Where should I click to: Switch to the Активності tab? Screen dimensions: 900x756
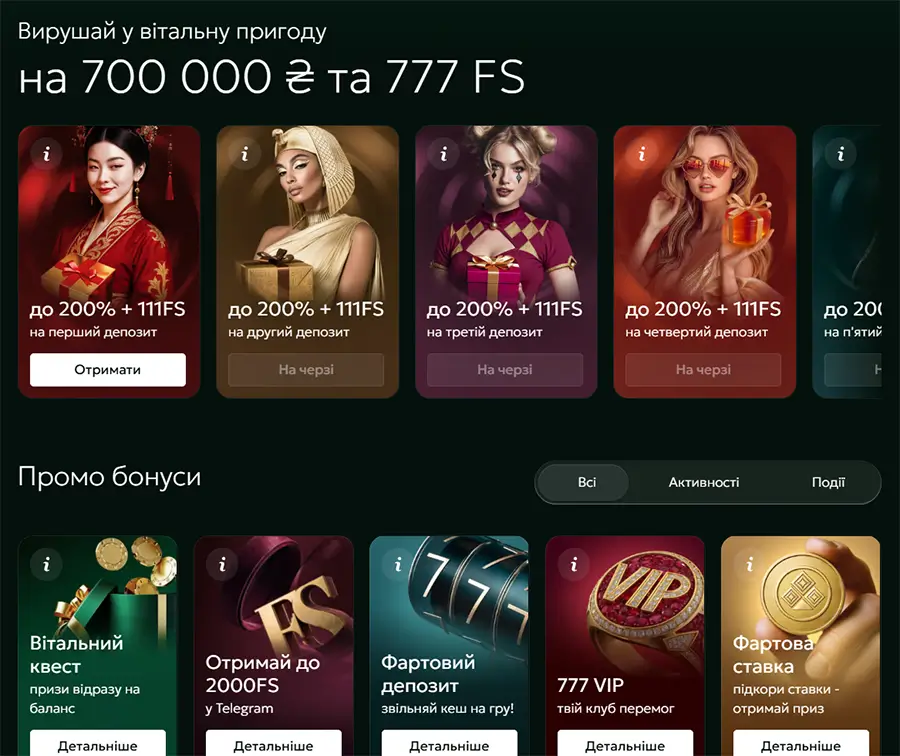pos(704,482)
